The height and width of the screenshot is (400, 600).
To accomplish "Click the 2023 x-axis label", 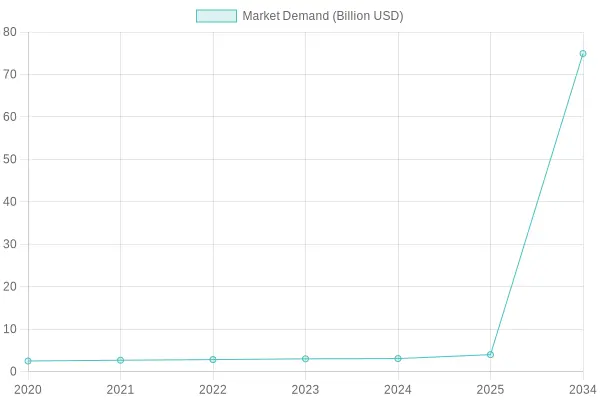I will (x=305, y=390).
